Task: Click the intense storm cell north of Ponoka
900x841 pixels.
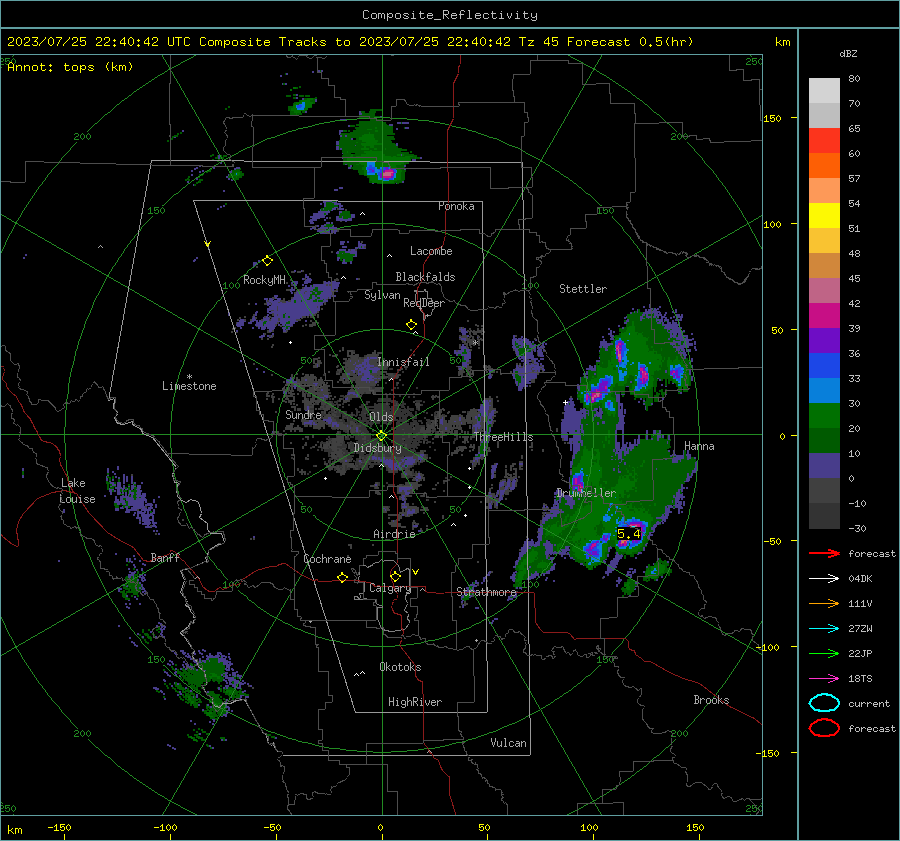Action: coord(386,171)
